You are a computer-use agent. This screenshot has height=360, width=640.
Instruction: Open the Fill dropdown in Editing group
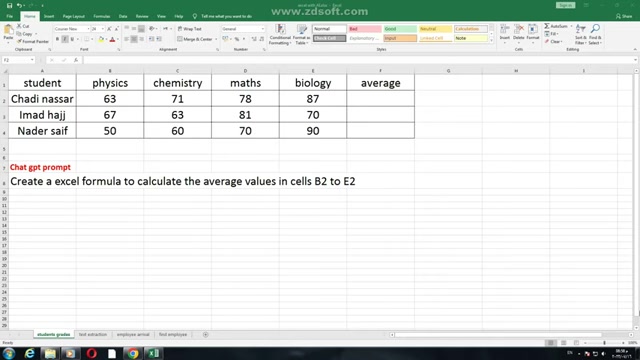(551, 34)
